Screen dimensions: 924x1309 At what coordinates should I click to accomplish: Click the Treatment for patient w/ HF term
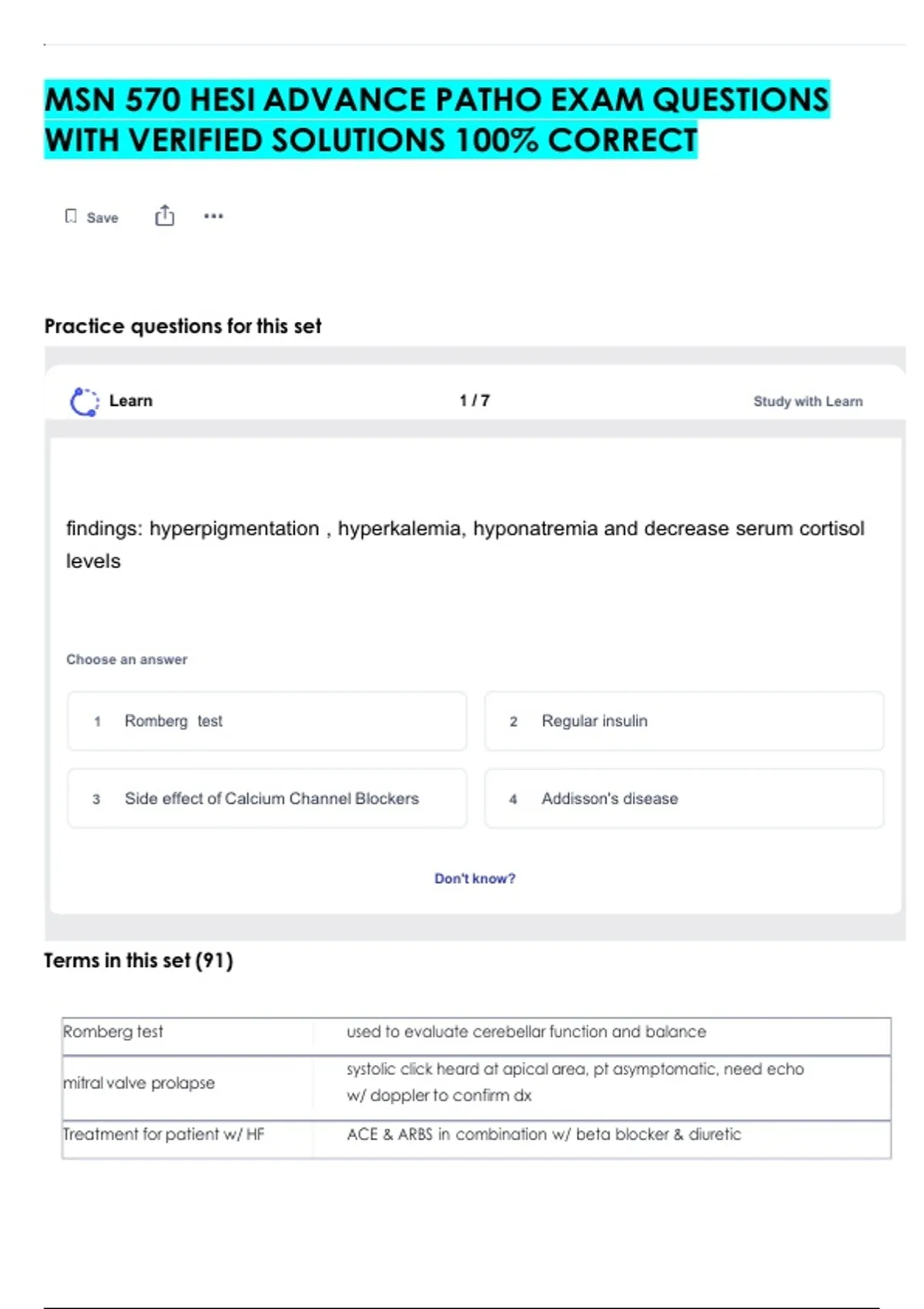[164, 1134]
